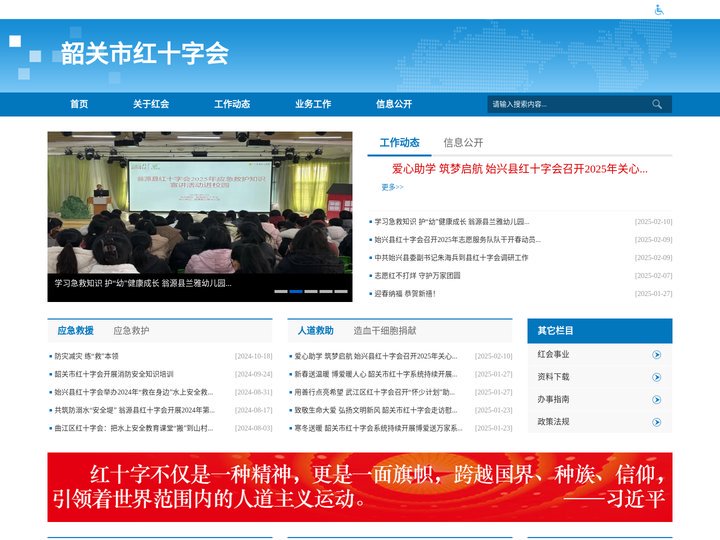Click arrow icon next to 办事指南
Image resolution: width=720 pixels, height=540 pixels.
point(657,399)
